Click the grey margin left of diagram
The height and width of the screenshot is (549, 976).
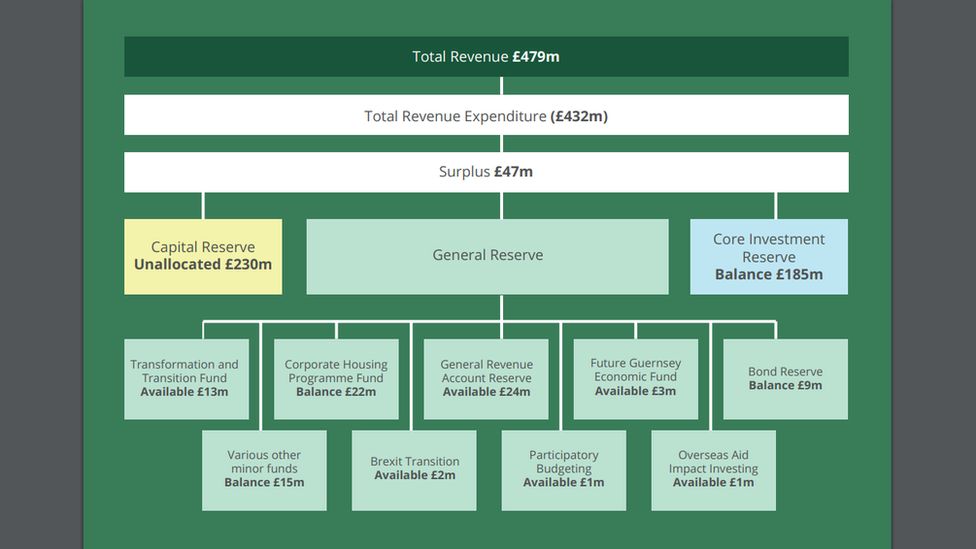40,274
